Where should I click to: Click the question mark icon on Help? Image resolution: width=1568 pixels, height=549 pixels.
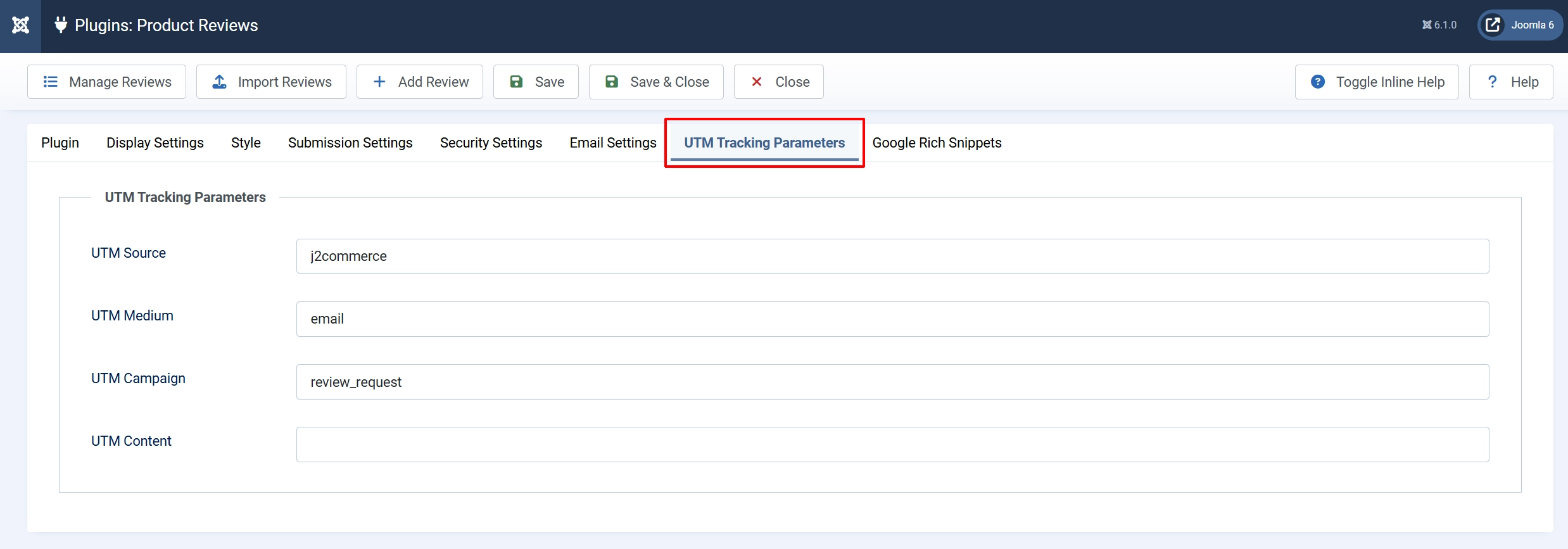click(1493, 82)
